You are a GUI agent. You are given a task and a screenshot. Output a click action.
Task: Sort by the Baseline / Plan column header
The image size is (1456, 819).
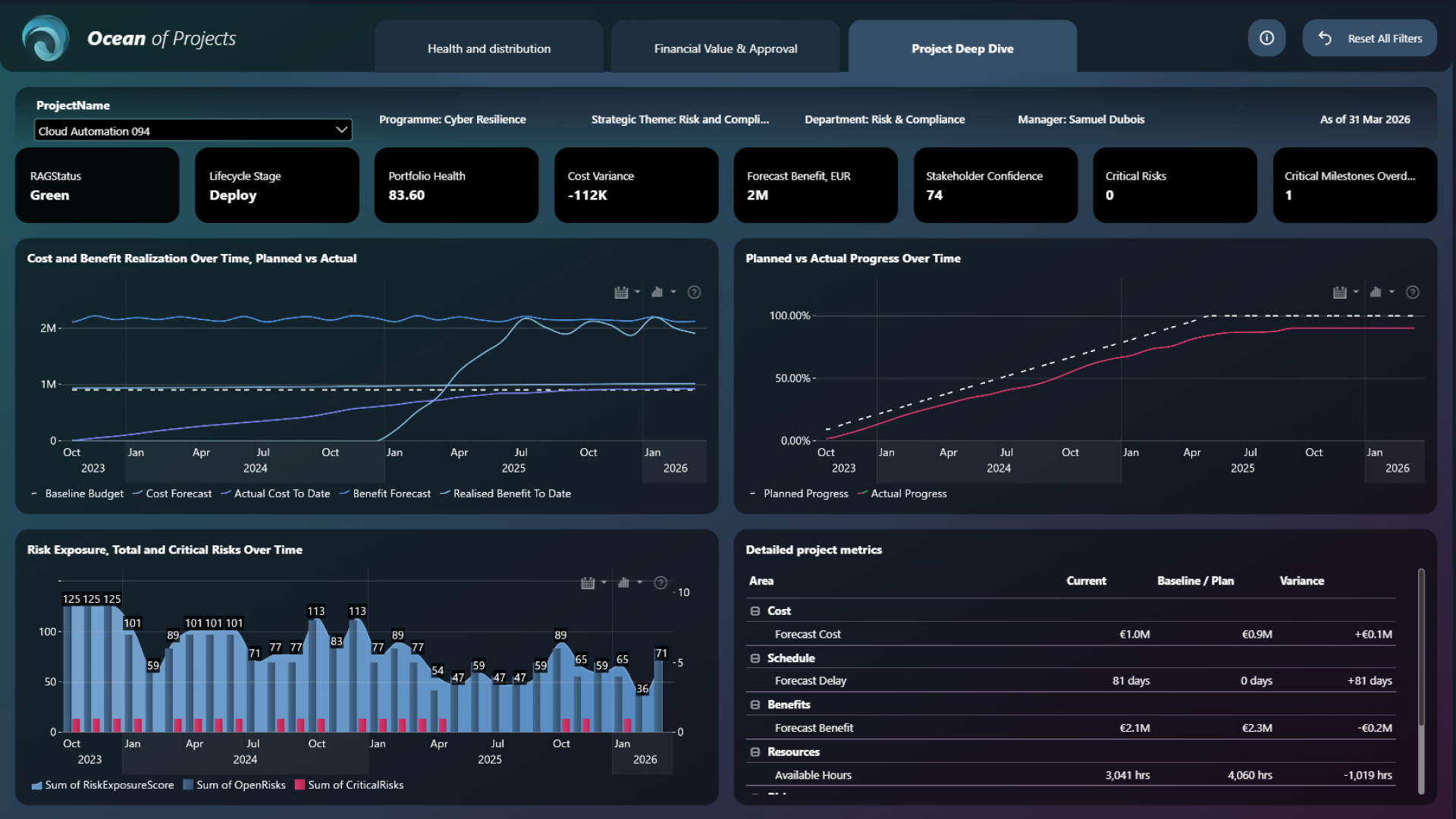[1195, 581]
